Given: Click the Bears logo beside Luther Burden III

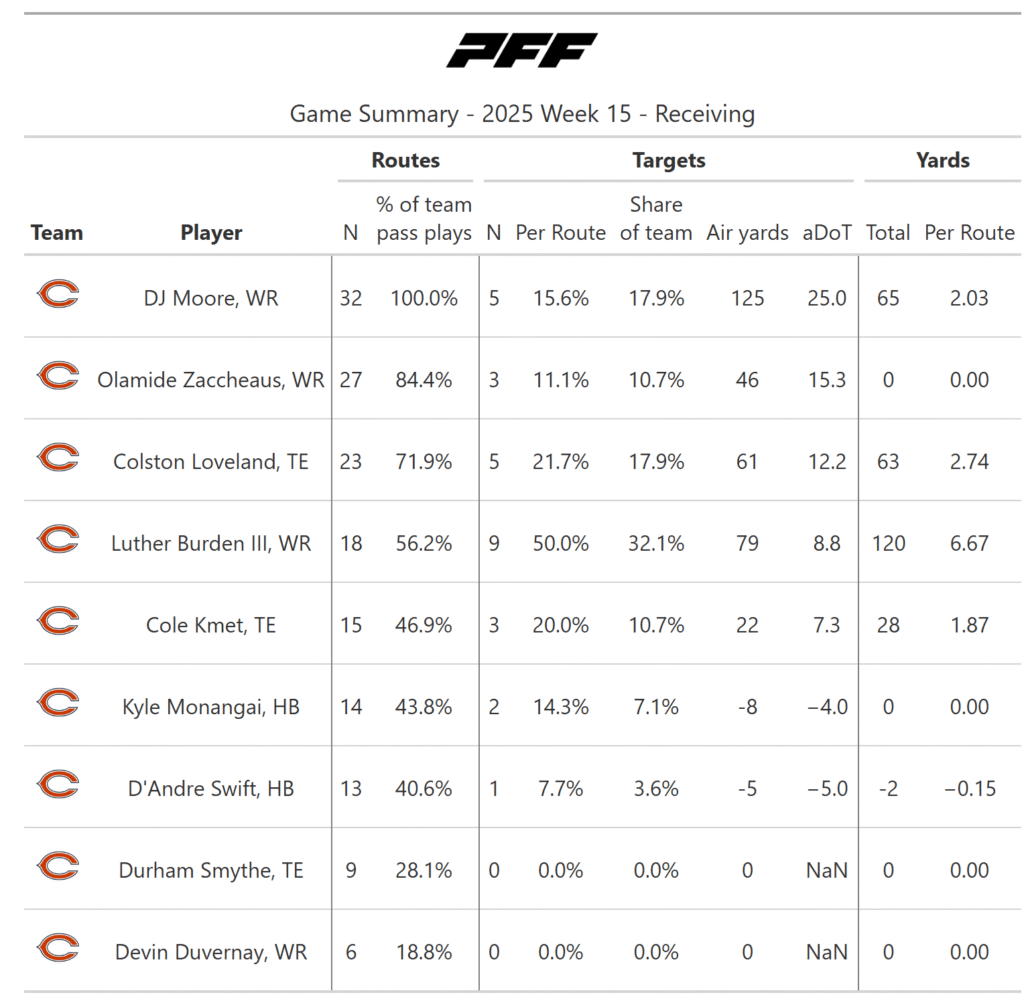Looking at the screenshot, I should [x=57, y=540].
